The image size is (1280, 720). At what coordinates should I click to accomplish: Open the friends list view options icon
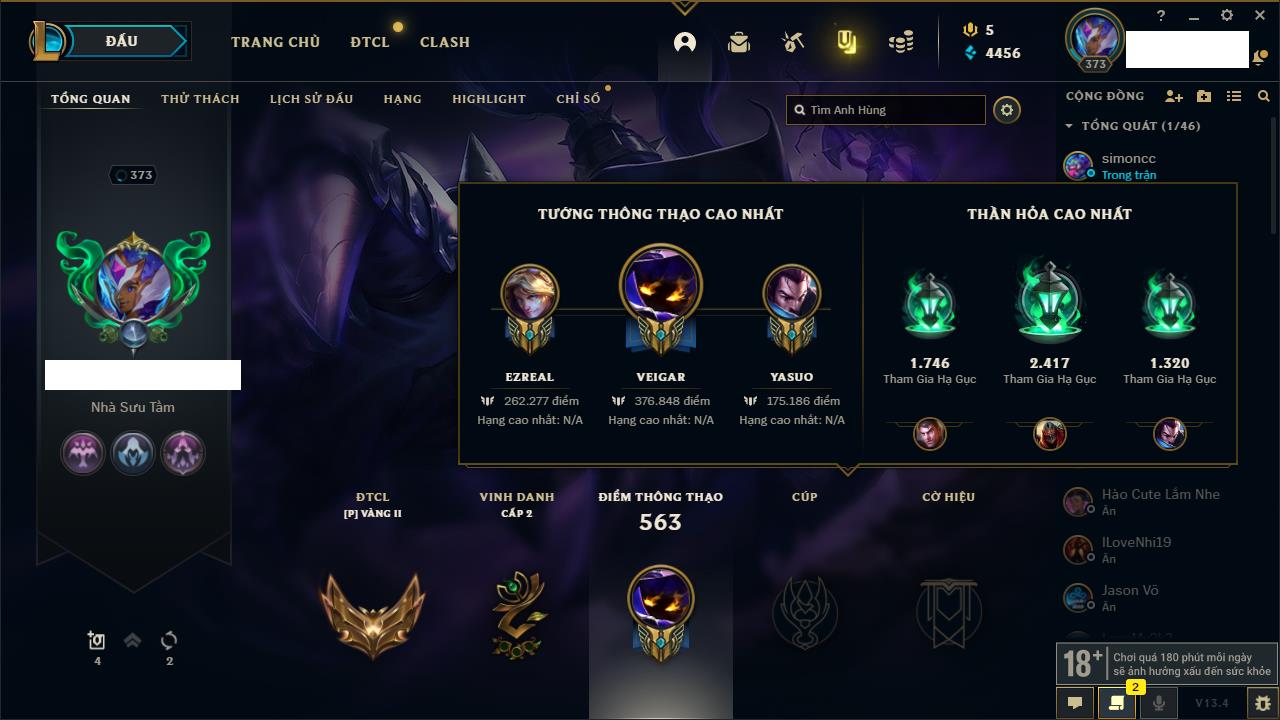pos(1234,96)
